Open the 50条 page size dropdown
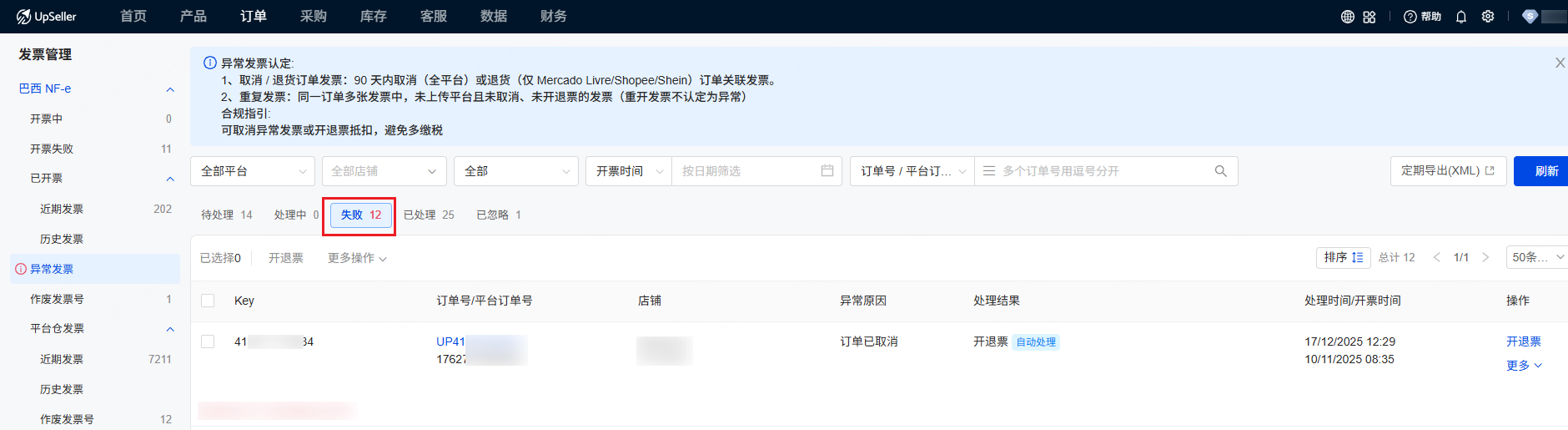 (1536, 257)
